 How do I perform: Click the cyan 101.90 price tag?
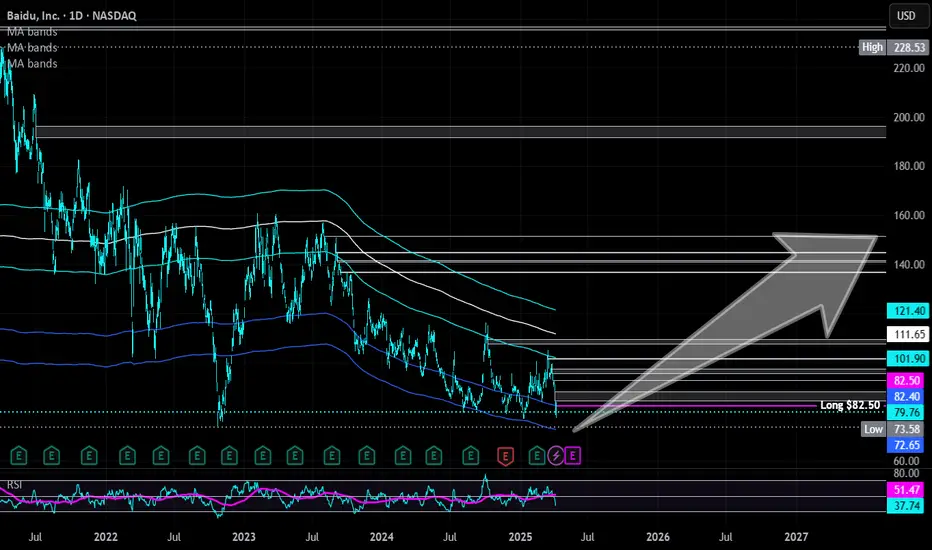(908, 358)
